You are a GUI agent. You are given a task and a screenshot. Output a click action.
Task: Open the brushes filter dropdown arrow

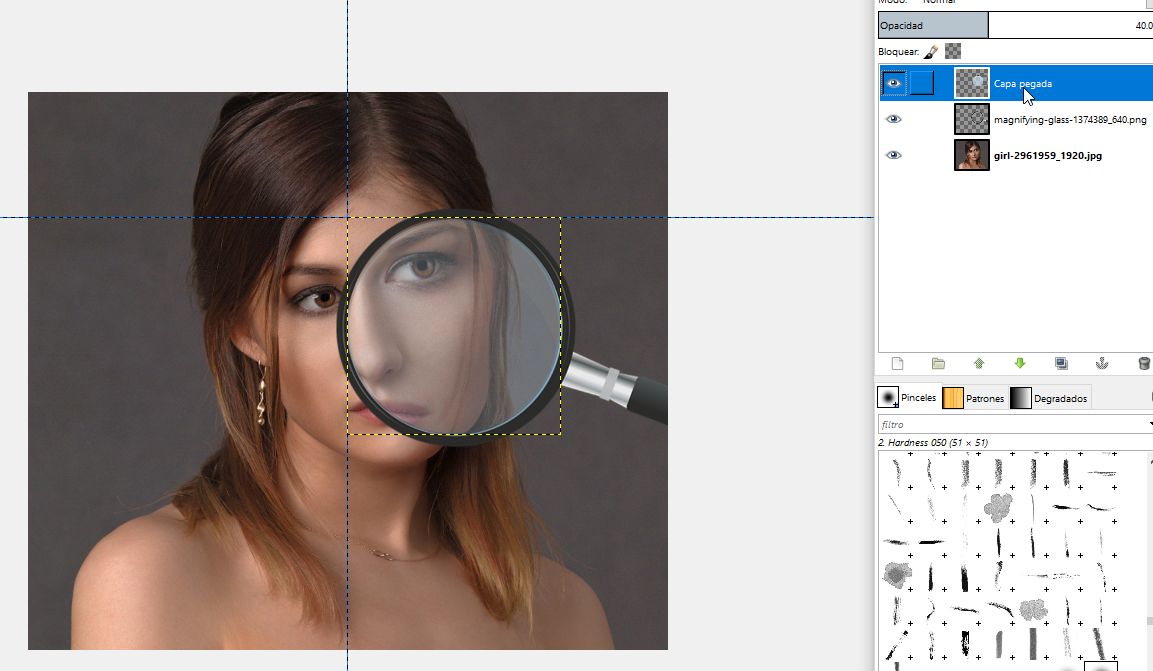pyautogui.click(x=1146, y=423)
